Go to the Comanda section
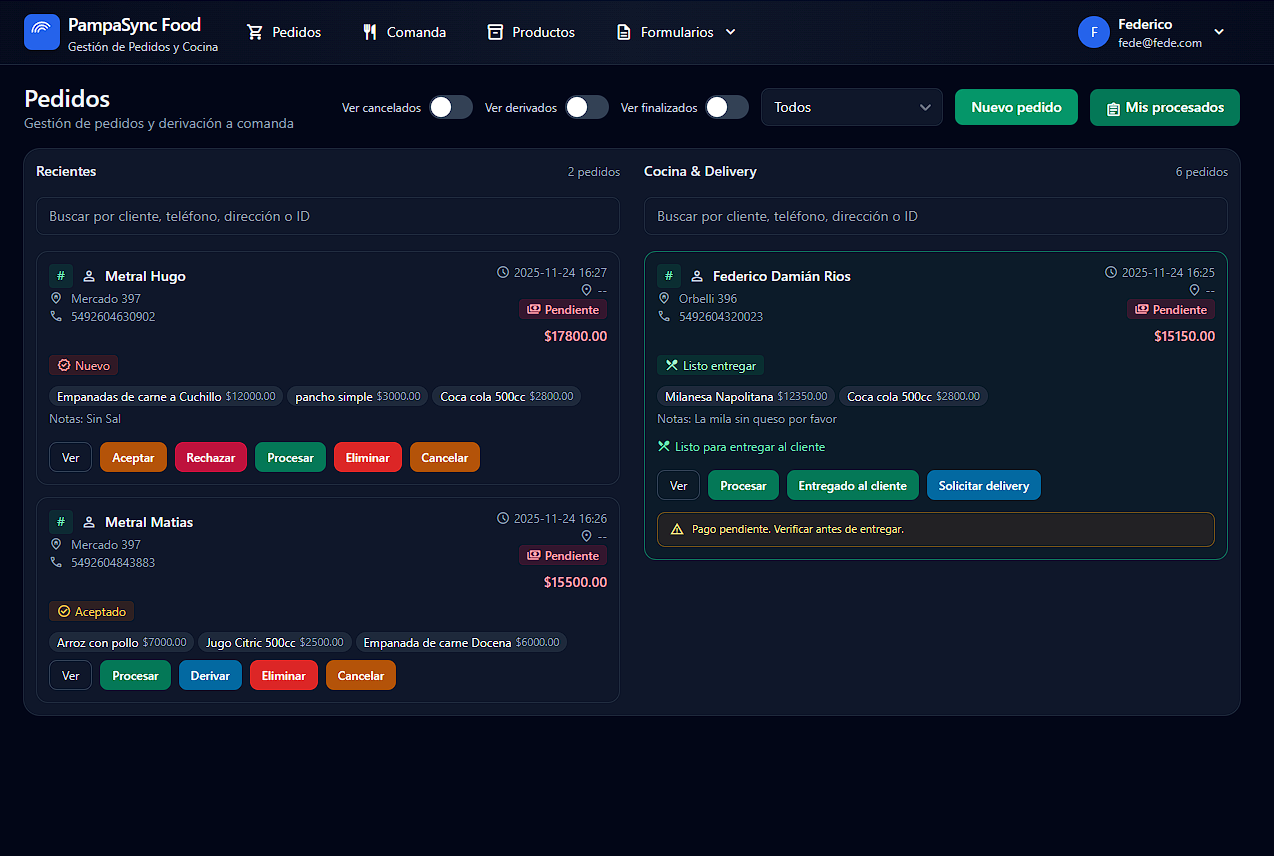The width and height of the screenshot is (1274, 856). pyautogui.click(x=404, y=32)
